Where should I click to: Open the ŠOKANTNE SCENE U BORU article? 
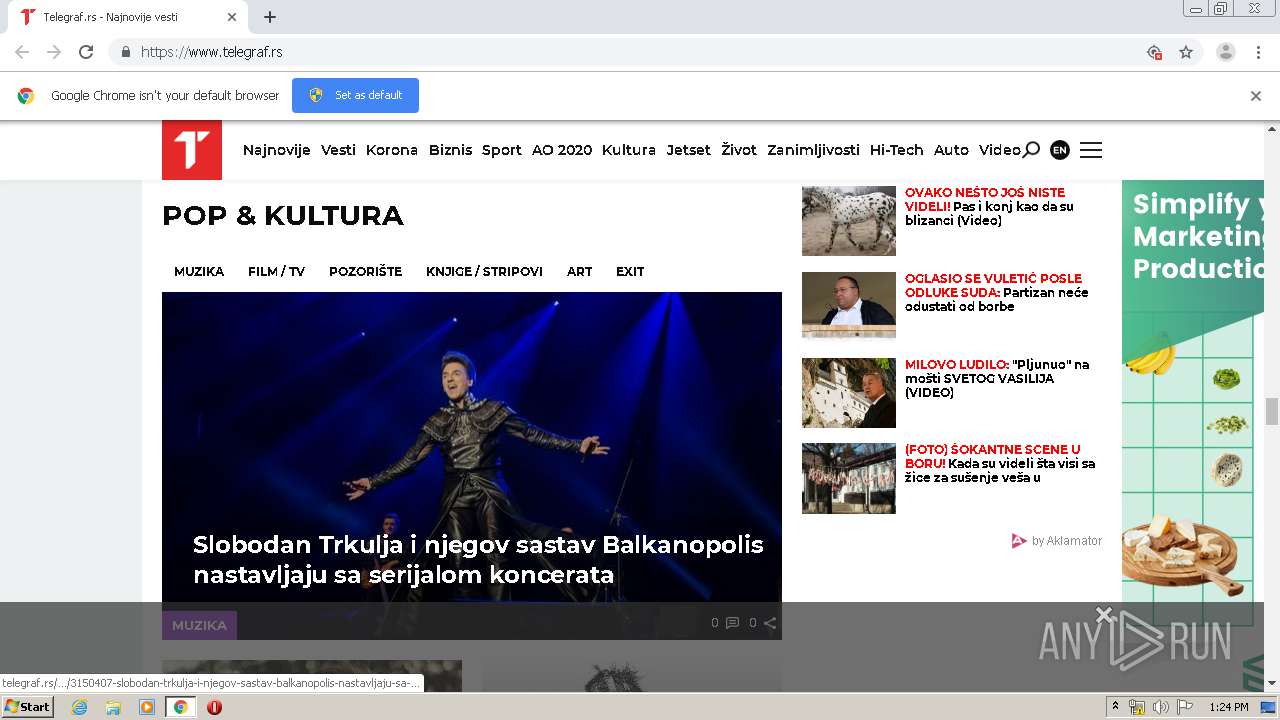(x=1000, y=464)
